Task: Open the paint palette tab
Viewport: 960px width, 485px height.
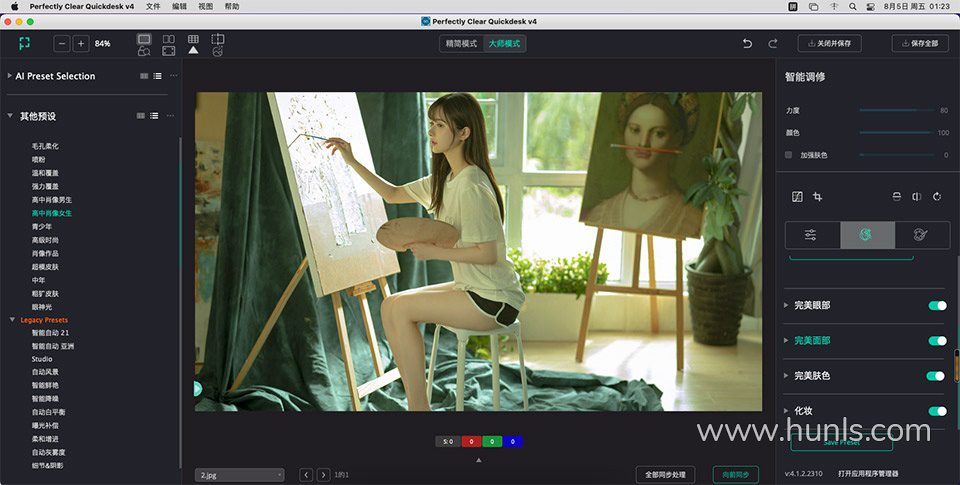Action: point(922,235)
